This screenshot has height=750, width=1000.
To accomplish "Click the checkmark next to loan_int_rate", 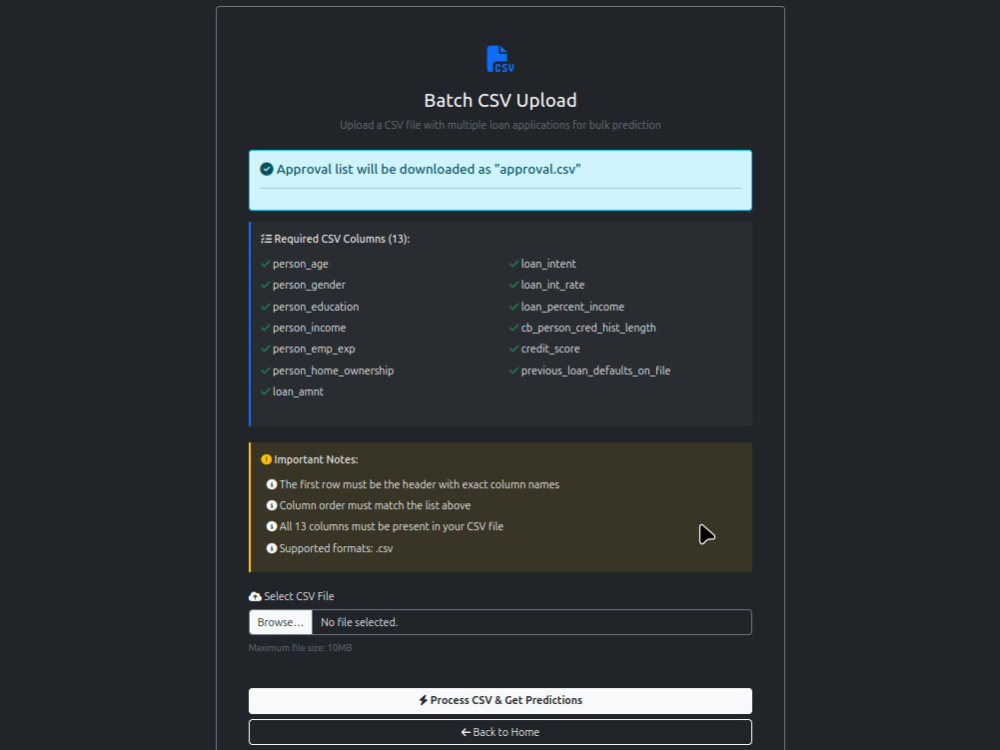I will [513, 284].
